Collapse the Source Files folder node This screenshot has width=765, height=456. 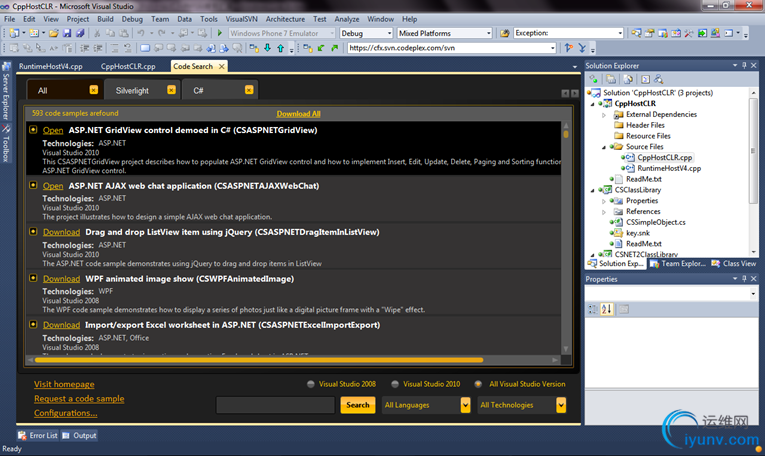[x=604, y=147]
